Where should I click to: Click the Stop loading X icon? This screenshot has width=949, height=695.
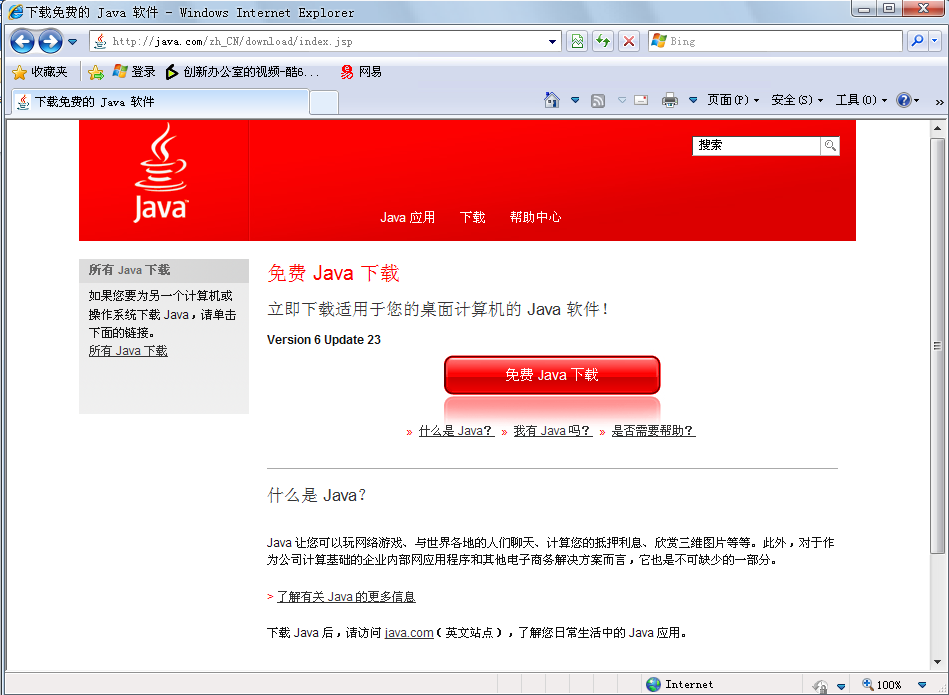click(629, 41)
